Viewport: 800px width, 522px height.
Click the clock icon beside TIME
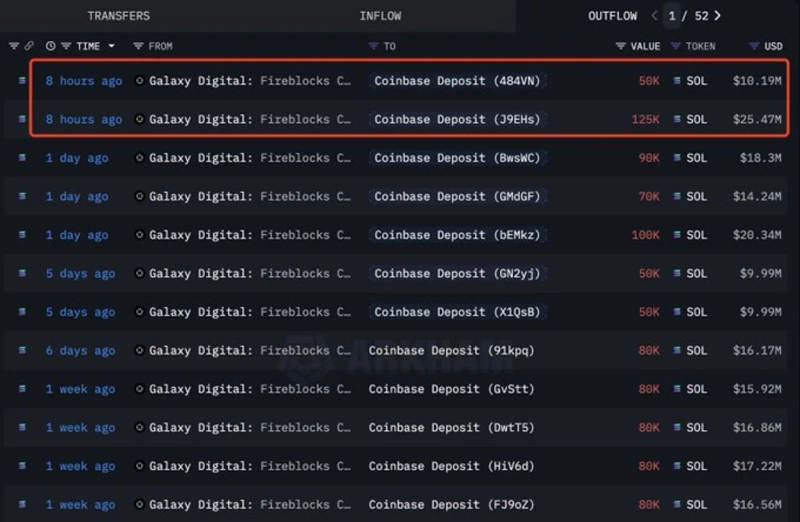coord(50,46)
